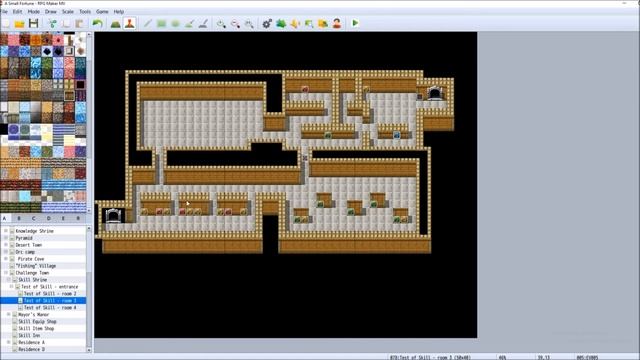Open the Edit menu
640x360 pixels.
coord(18,12)
